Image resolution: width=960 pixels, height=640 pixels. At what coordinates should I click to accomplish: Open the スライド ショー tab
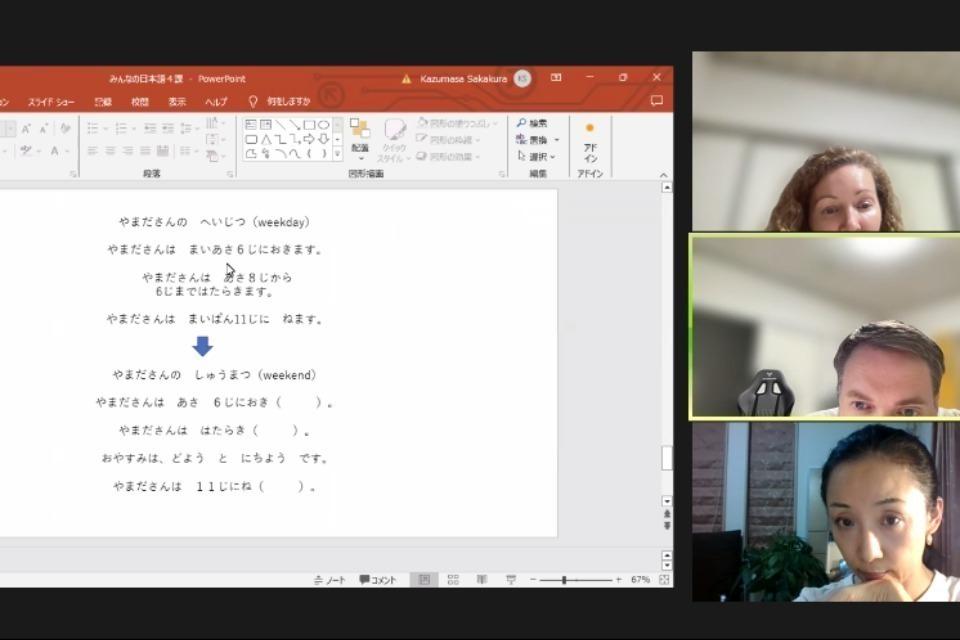[51, 102]
